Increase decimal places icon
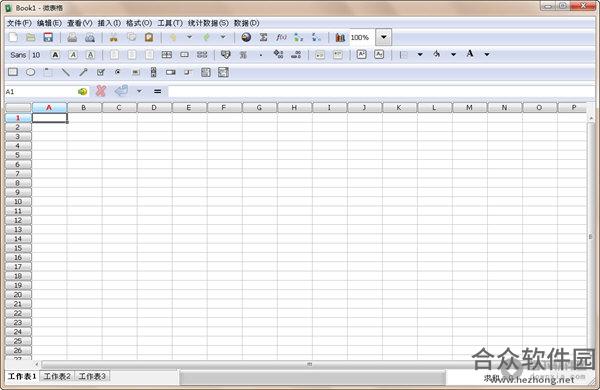The height and width of the screenshot is (390, 600). click(278, 54)
